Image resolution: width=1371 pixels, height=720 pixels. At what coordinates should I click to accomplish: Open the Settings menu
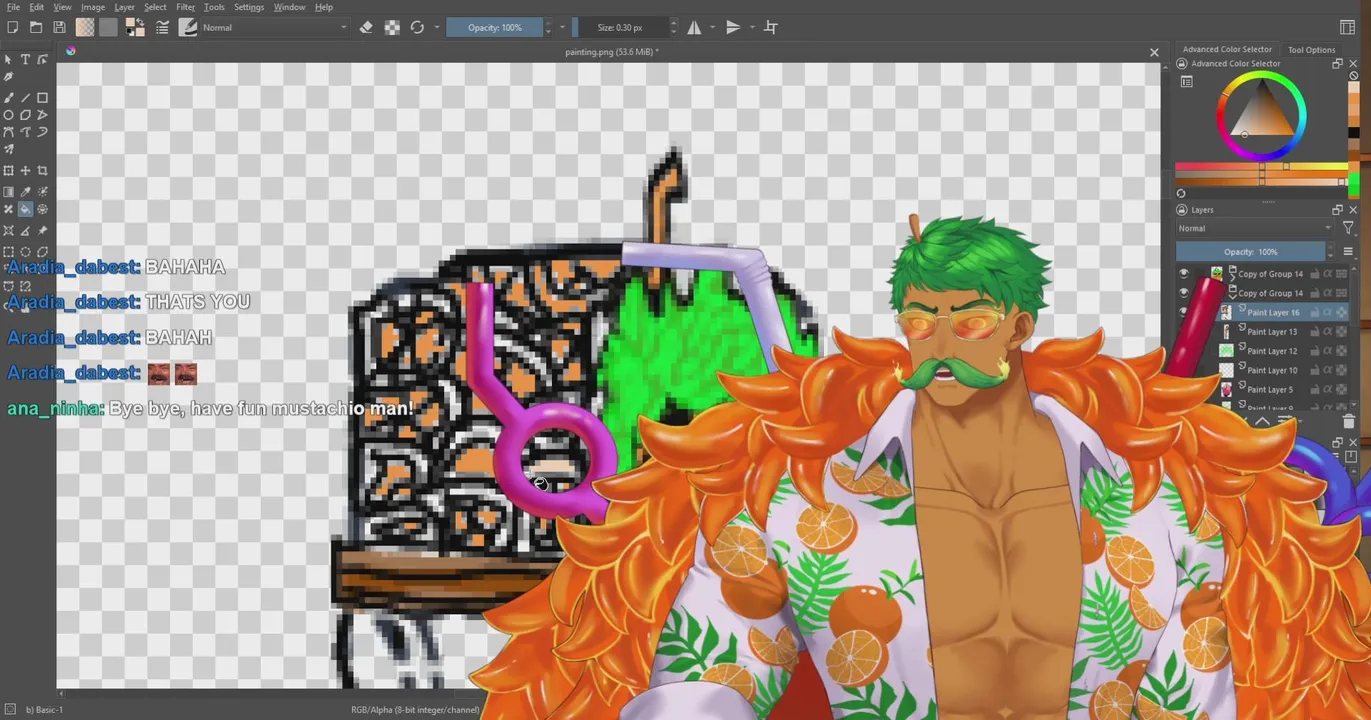[x=248, y=7]
